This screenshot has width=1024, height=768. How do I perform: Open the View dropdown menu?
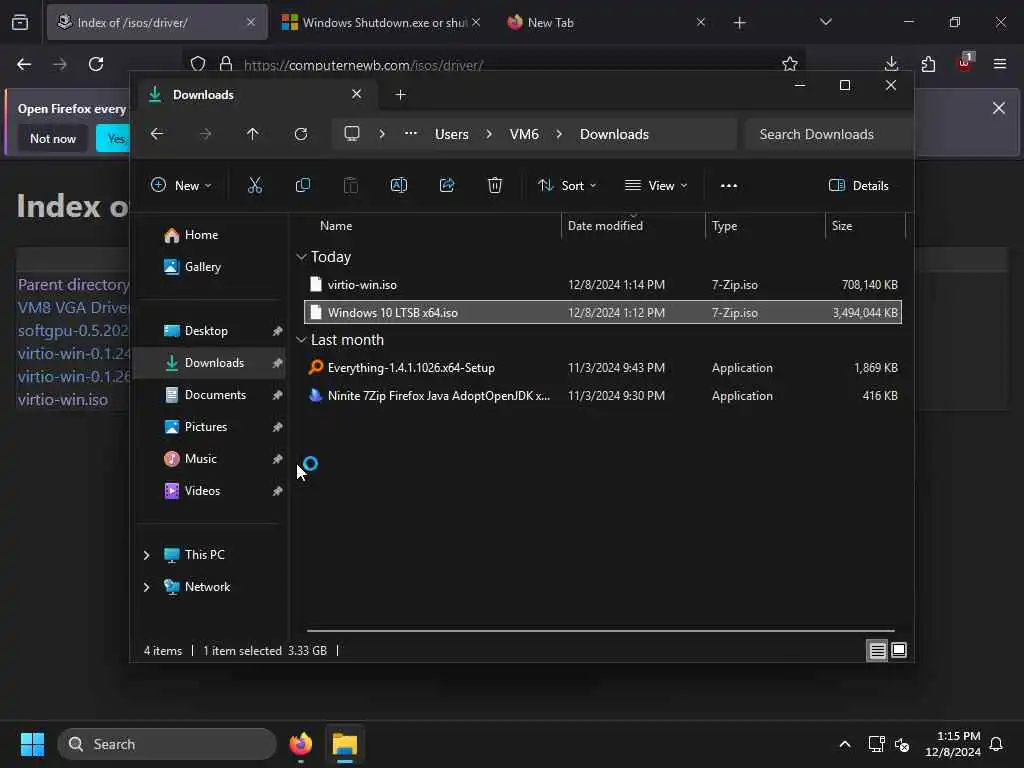(x=656, y=185)
